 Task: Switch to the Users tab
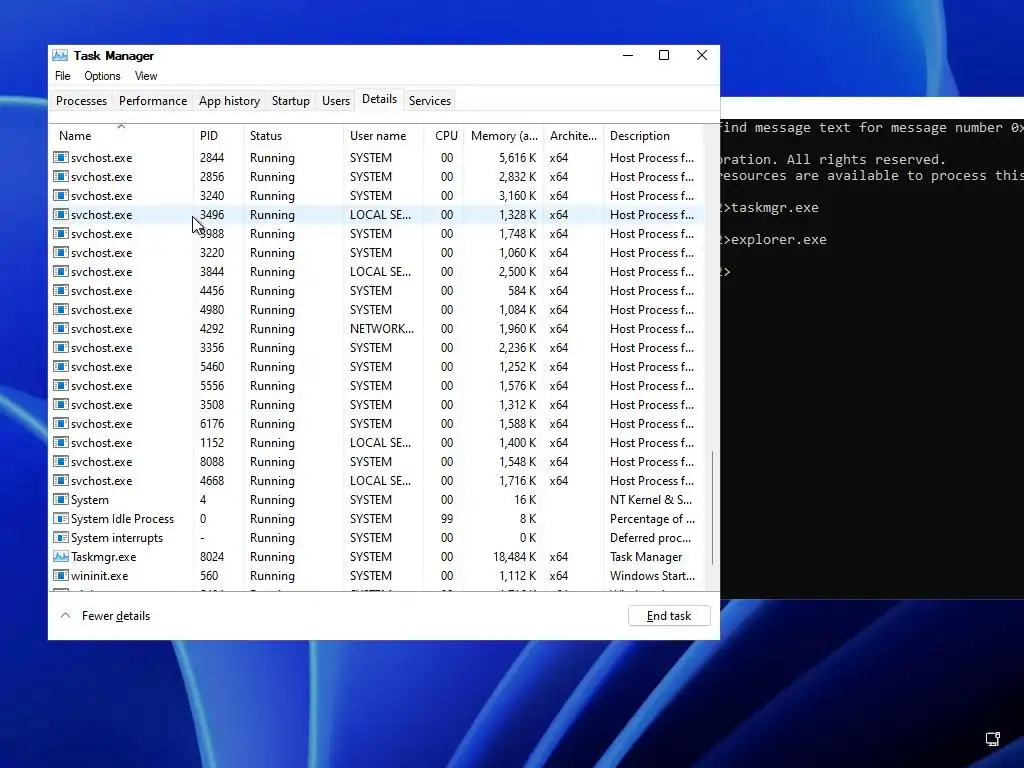336,101
